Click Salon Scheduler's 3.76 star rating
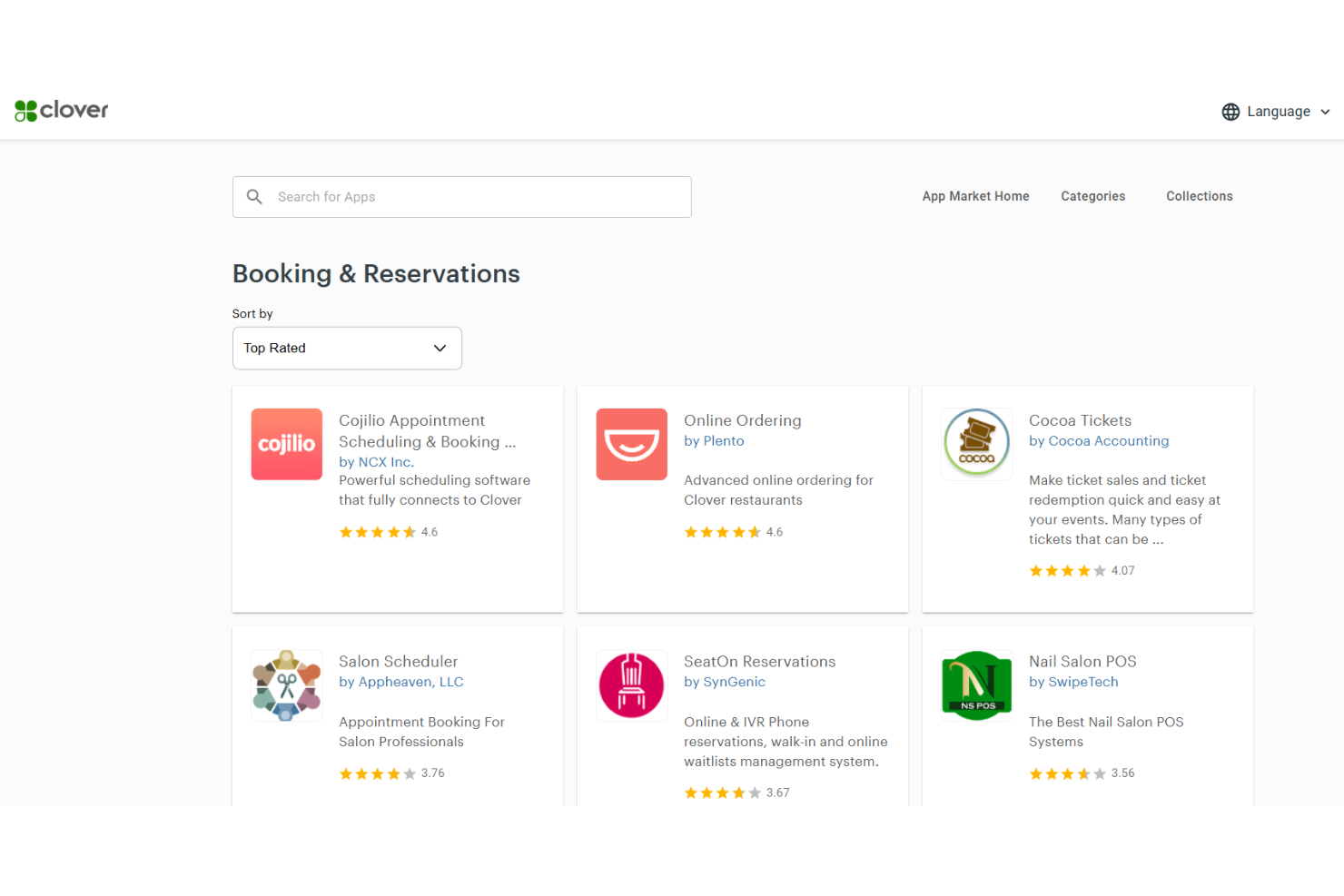The width and height of the screenshot is (1344, 896). [x=391, y=773]
